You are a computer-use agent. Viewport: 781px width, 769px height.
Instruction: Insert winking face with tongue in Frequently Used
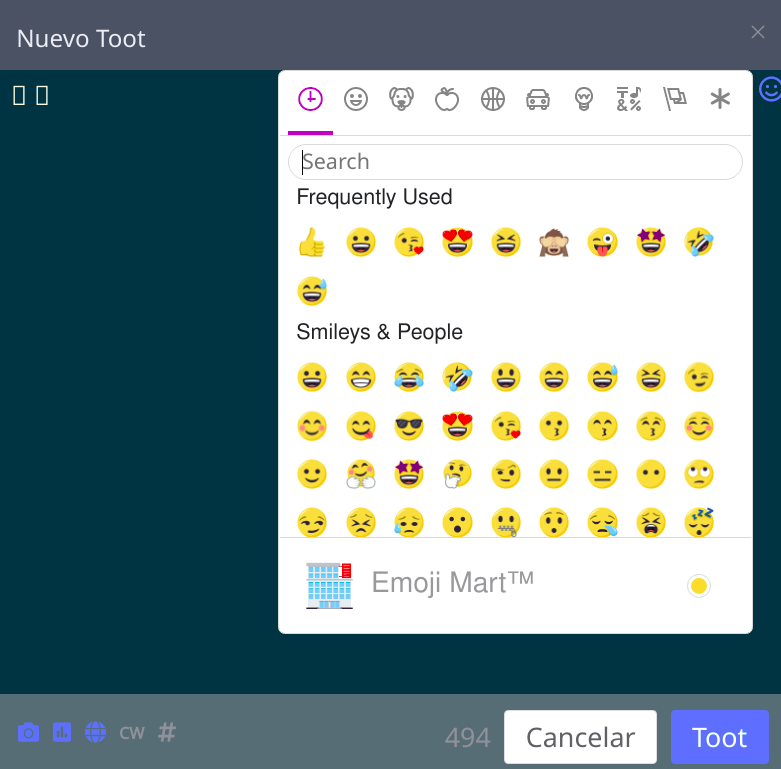(602, 243)
